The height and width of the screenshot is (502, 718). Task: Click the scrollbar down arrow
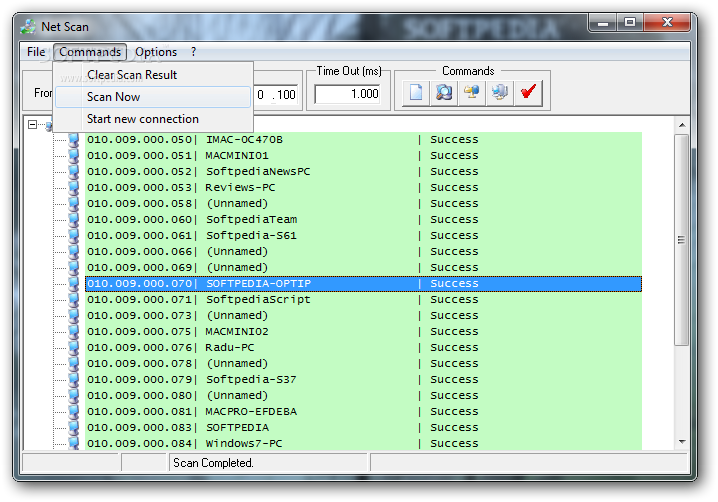click(x=682, y=442)
